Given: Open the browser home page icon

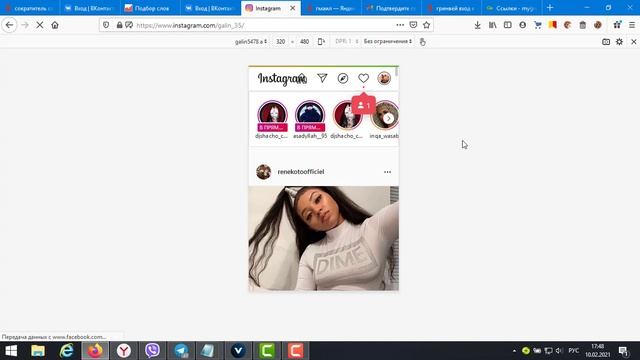Looking at the screenshot, I should [x=55, y=25].
